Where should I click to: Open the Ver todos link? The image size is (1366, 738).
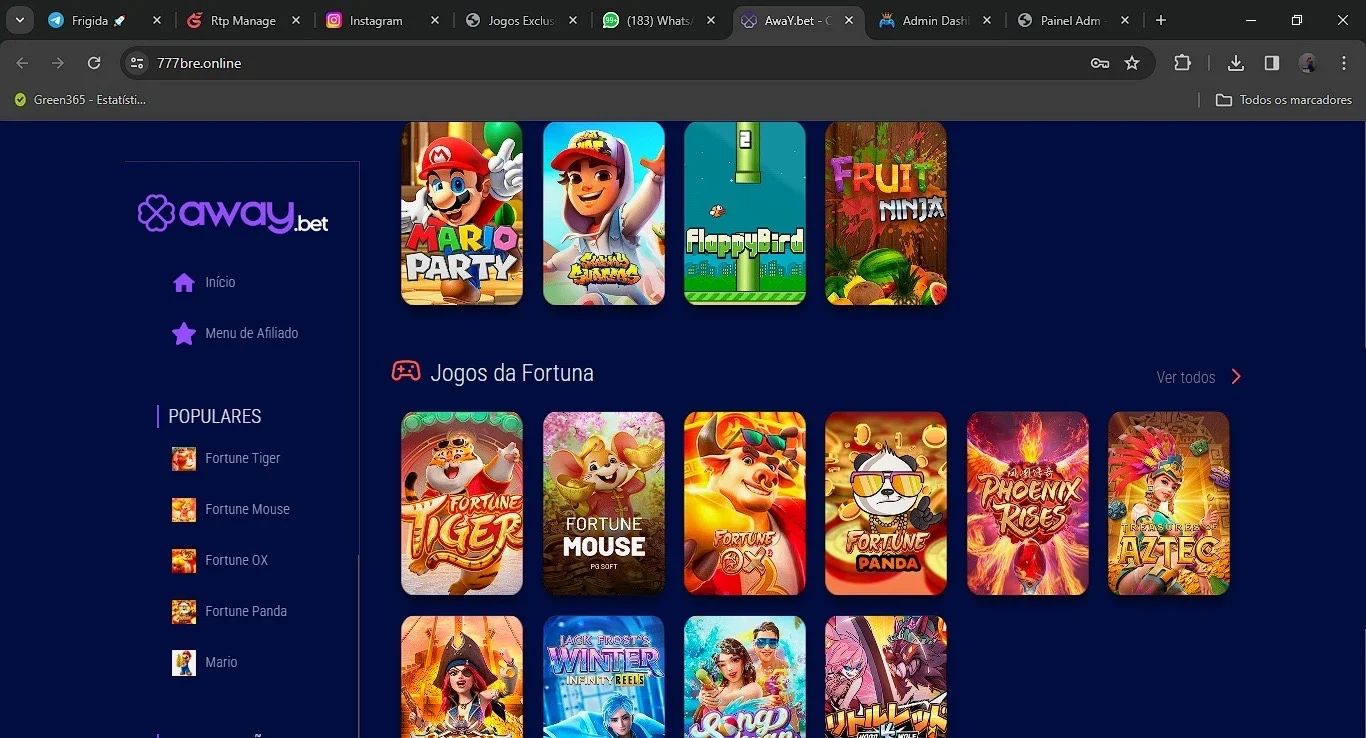pyautogui.click(x=1186, y=377)
